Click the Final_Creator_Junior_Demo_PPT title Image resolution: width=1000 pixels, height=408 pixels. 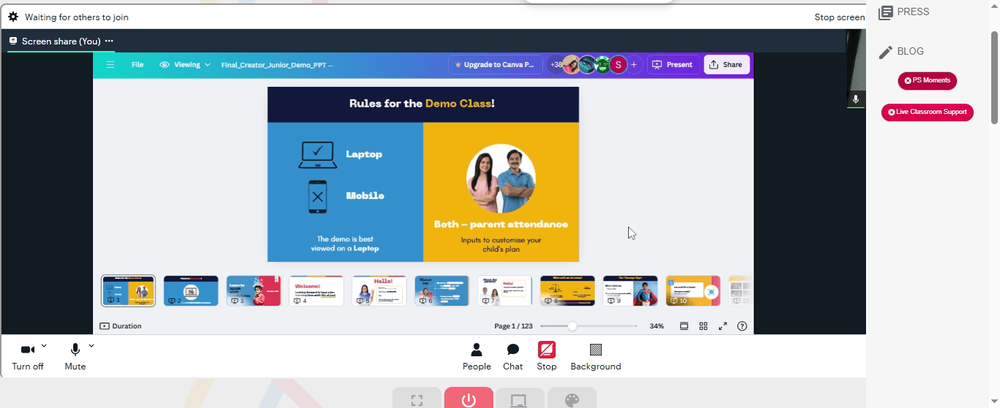point(277,65)
